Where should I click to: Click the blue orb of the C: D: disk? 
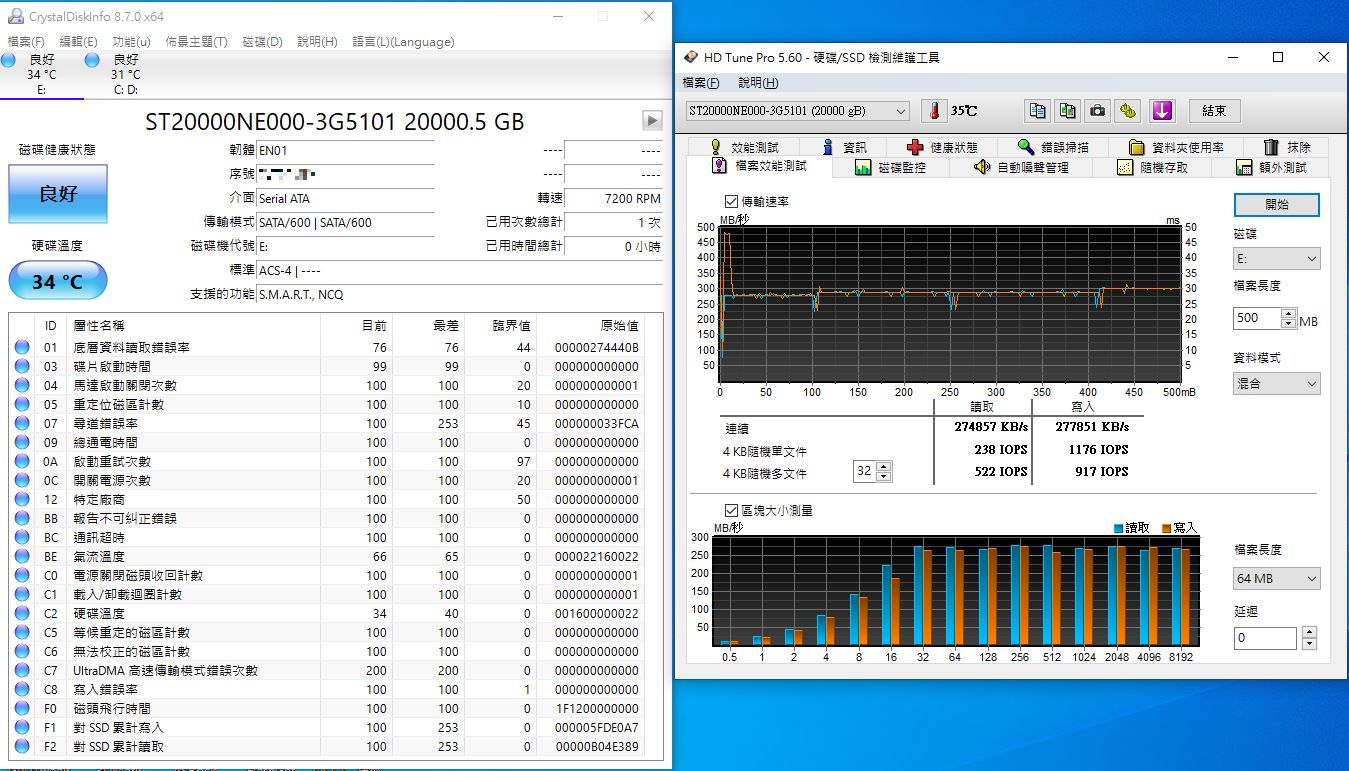[92, 60]
